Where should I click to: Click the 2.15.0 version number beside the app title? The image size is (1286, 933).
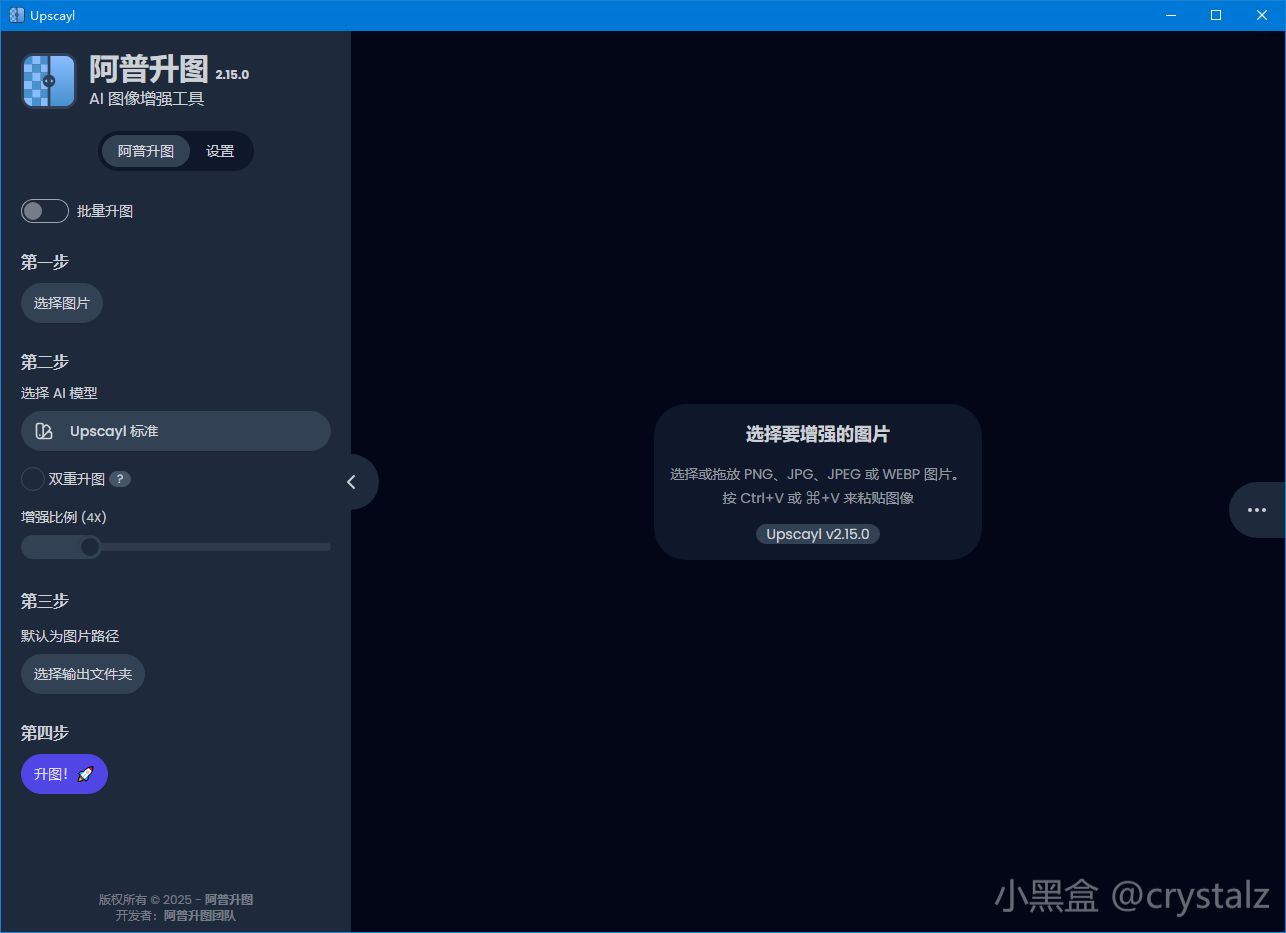pos(232,75)
